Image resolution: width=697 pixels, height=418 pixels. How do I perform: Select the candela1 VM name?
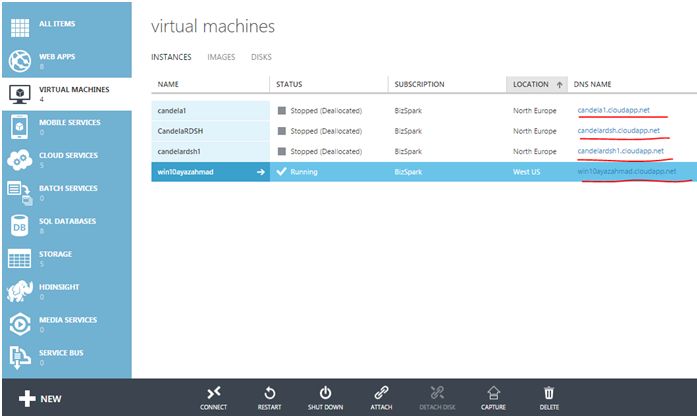pos(172,110)
